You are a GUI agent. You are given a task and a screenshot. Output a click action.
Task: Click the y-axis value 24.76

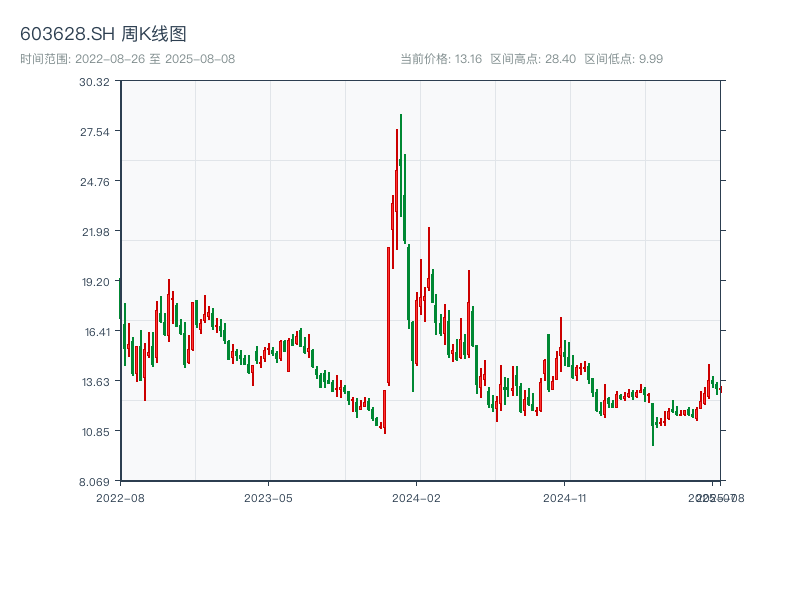pos(95,182)
